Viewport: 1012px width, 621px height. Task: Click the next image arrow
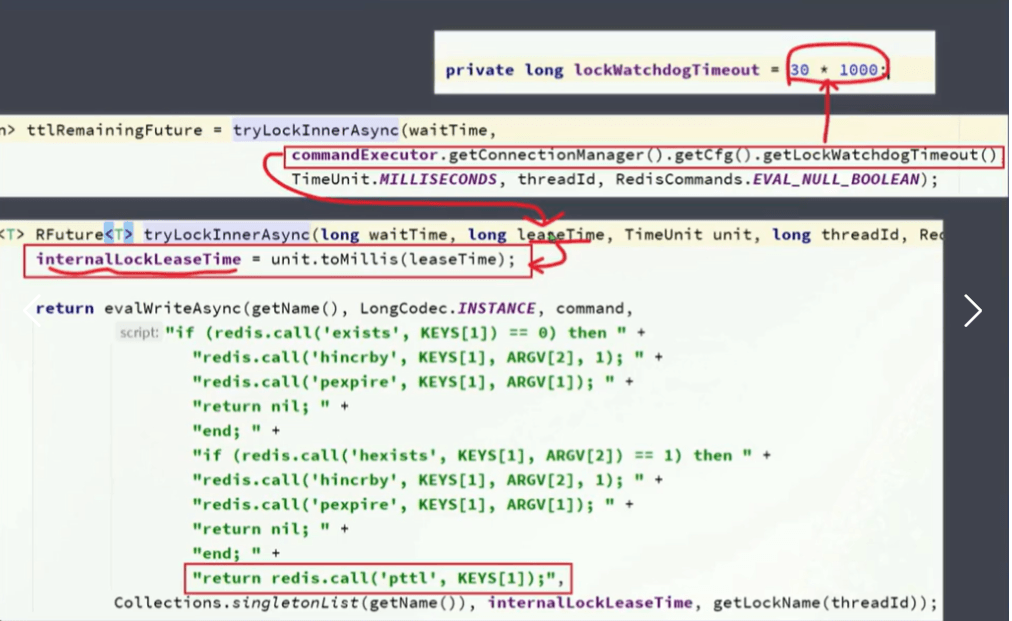pos(972,311)
